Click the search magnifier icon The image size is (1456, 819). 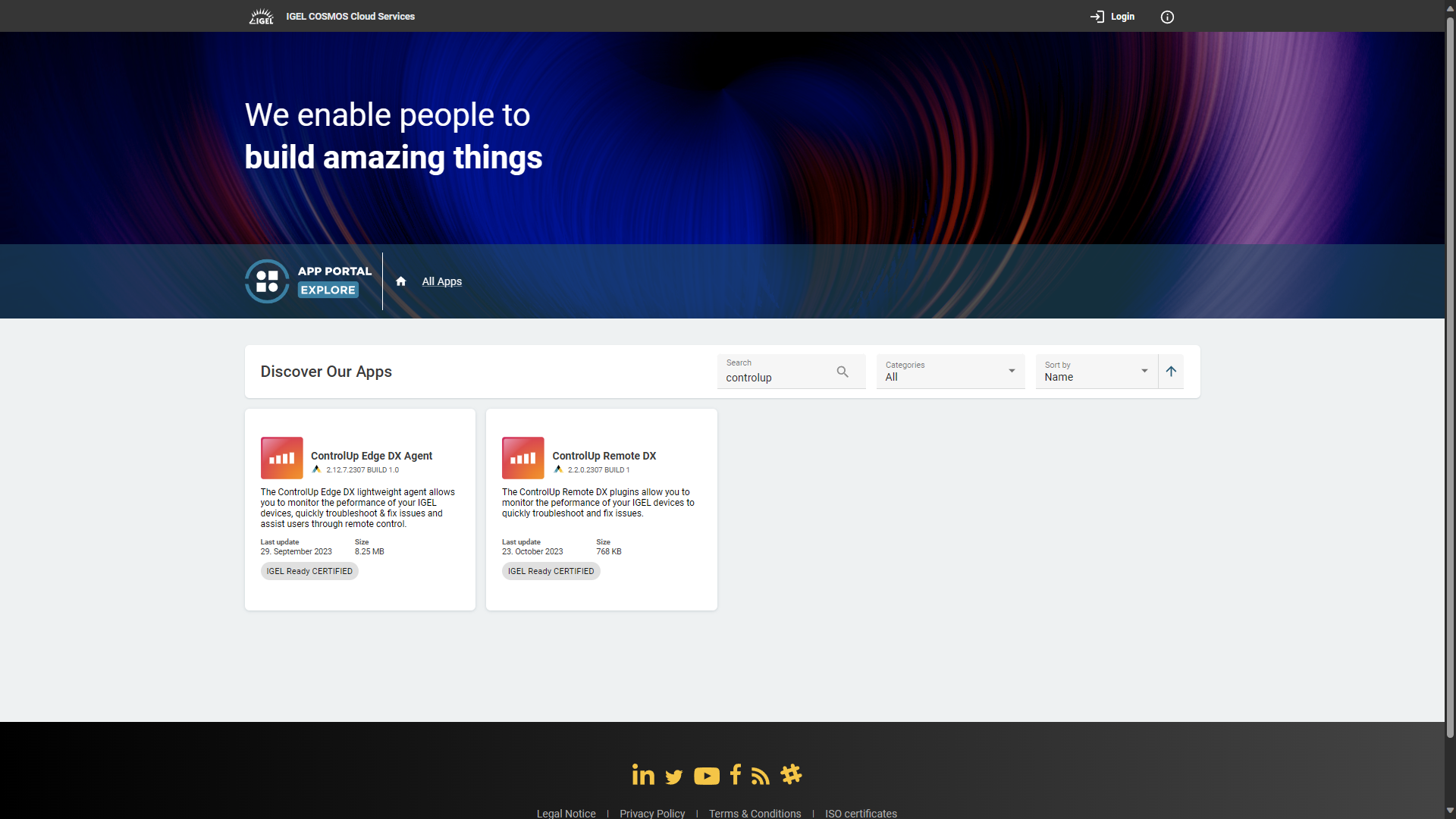843,372
